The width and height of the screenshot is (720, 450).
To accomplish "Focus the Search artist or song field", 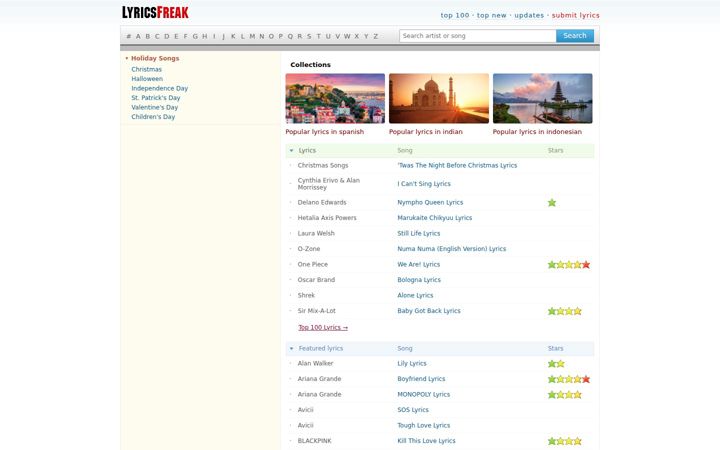I will [478, 36].
